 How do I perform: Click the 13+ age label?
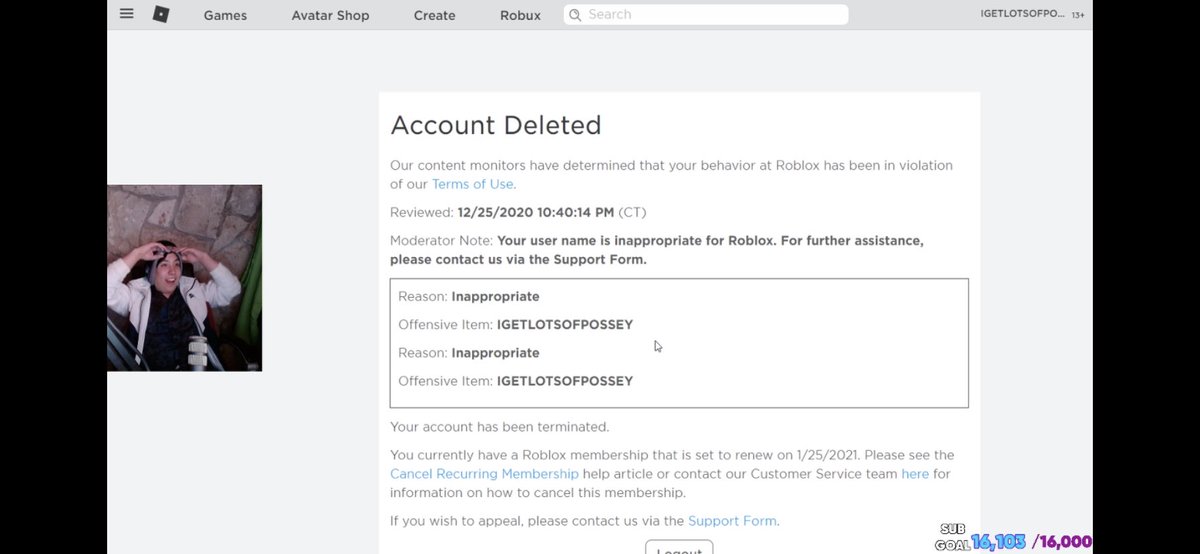click(1078, 15)
